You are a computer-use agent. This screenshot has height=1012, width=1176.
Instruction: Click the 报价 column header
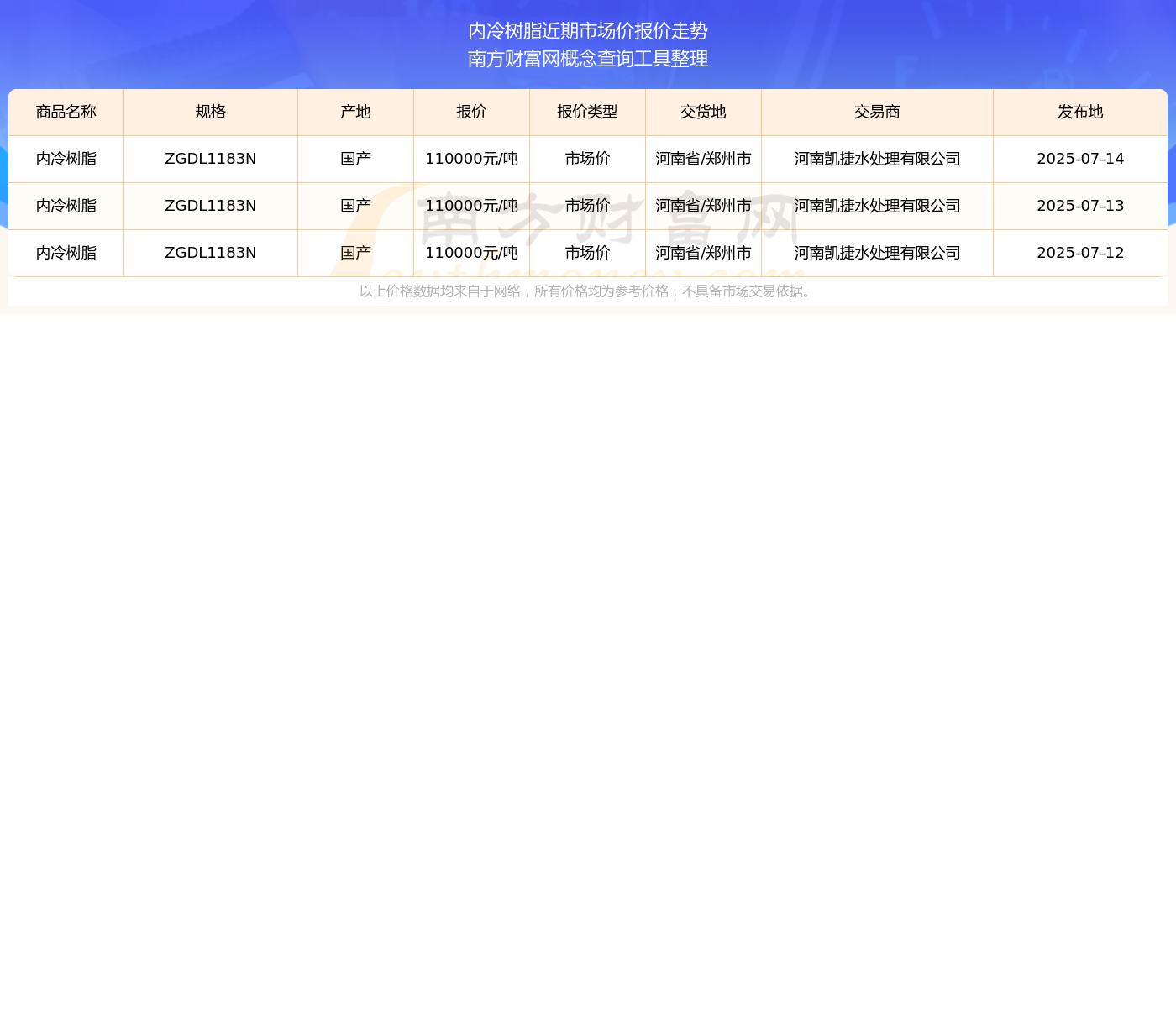[472, 113]
